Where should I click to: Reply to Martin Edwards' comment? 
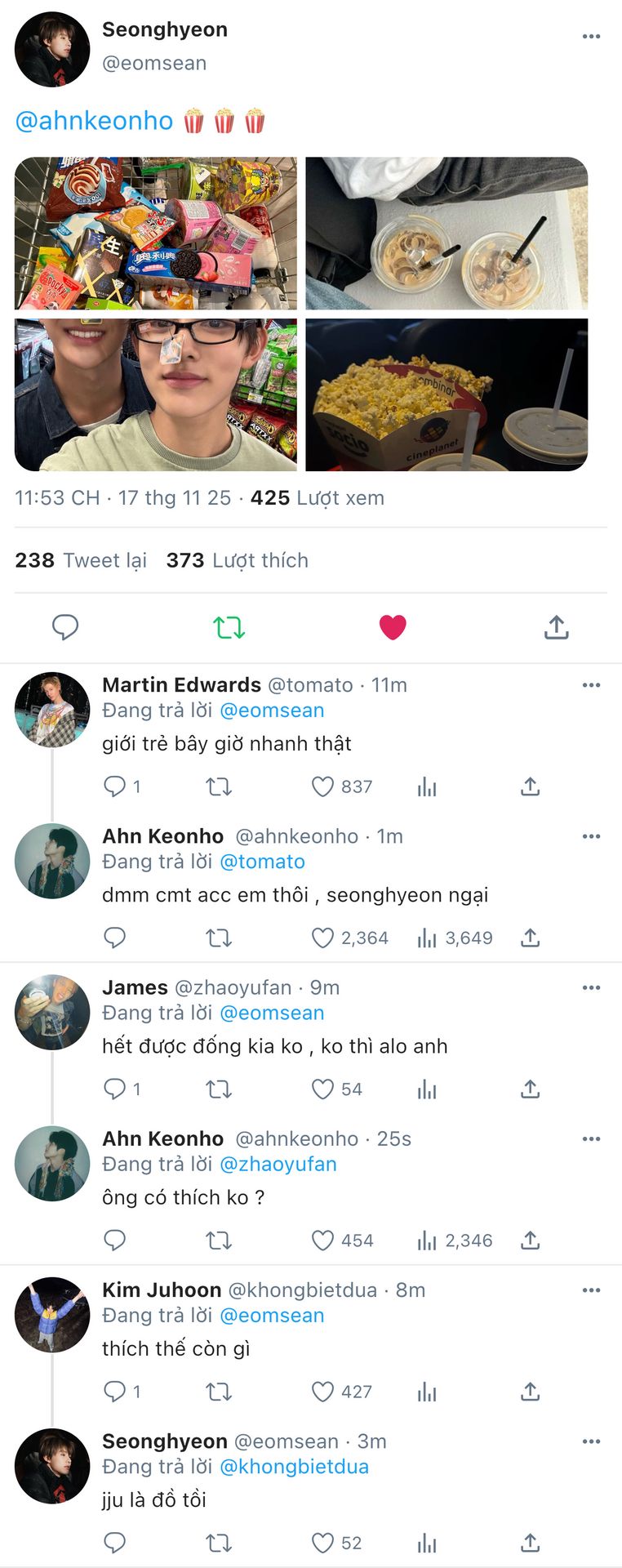click(x=114, y=786)
